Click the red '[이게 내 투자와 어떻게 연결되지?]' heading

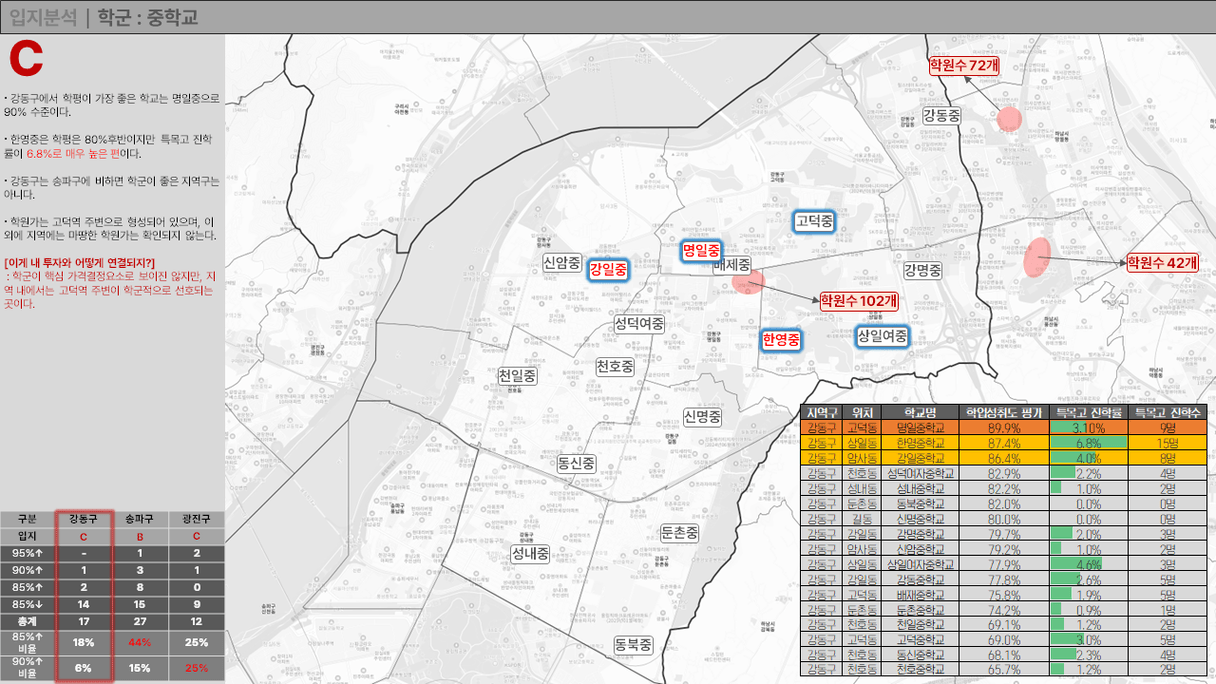tap(79, 263)
